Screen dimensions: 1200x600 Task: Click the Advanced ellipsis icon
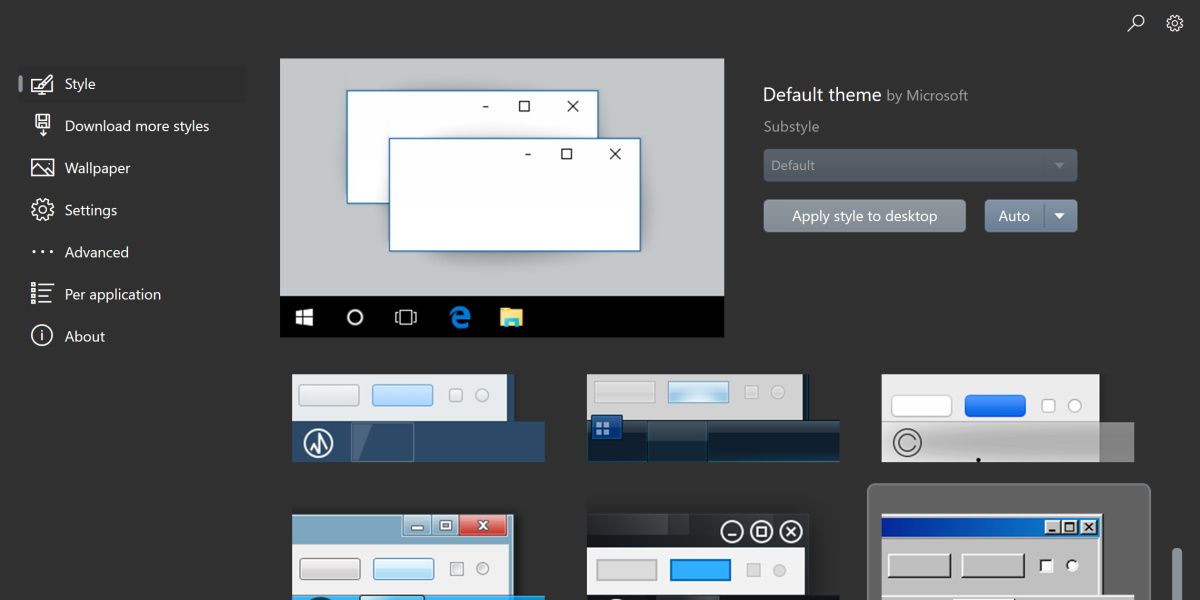point(40,251)
